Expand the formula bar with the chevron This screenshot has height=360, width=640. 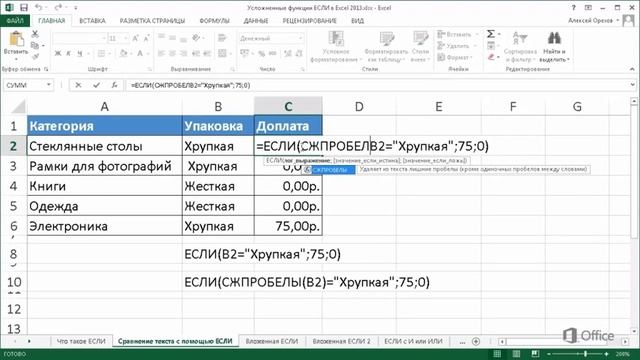tap(633, 85)
